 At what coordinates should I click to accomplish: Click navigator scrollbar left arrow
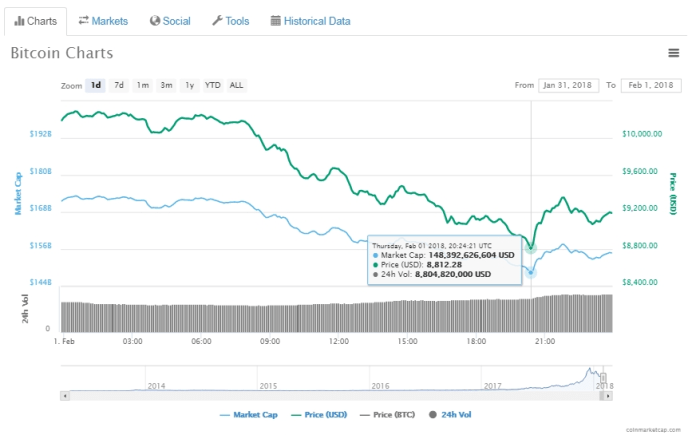pos(65,395)
